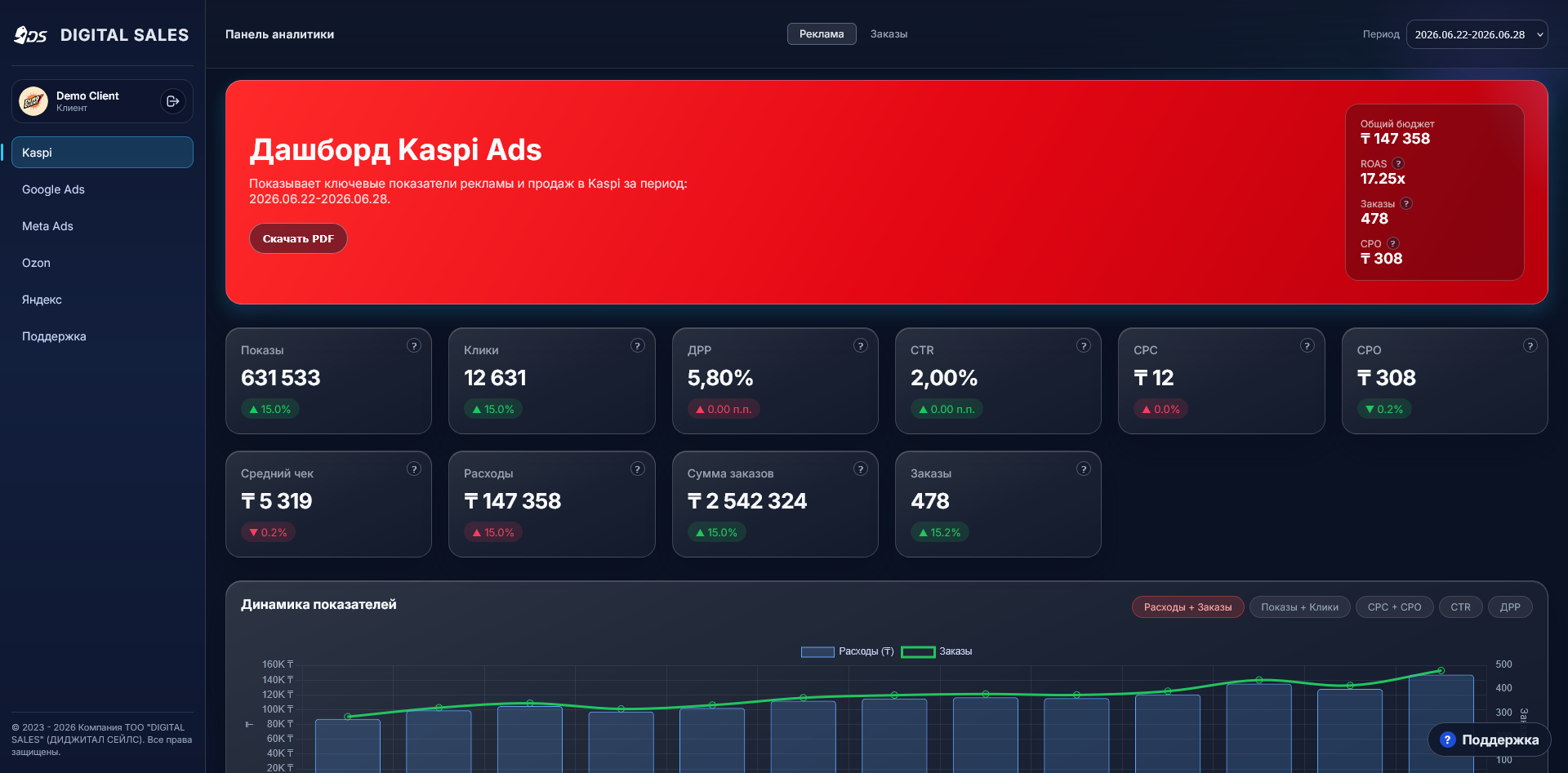This screenshot has height=773, width=1568.
Task: Click the Demo Client avatar image
Action: 33,101
